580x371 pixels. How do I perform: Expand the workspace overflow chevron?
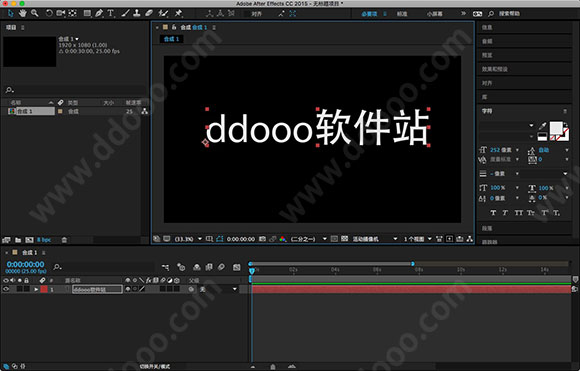point(463,14)
